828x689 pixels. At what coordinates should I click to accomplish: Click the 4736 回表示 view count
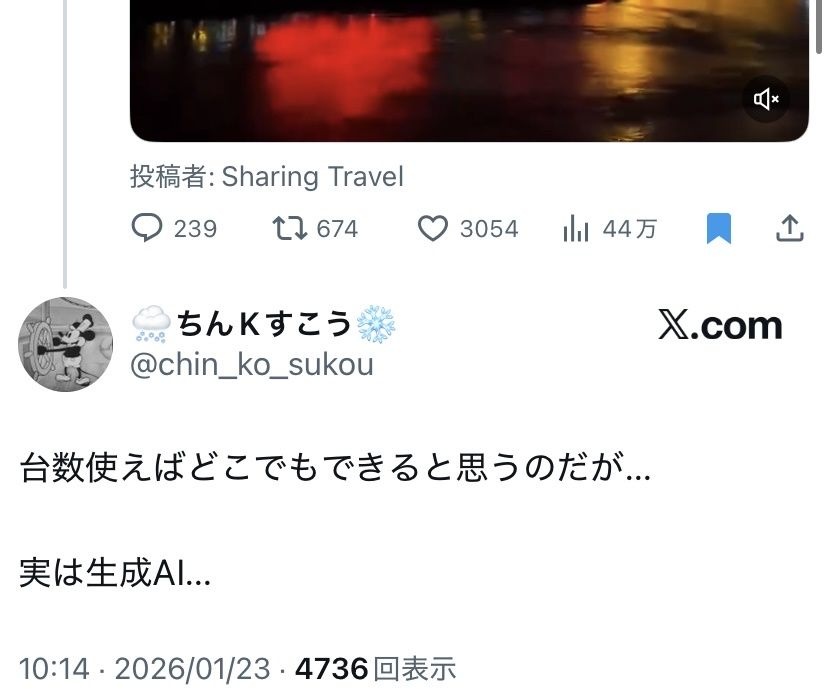pos(375,668)
